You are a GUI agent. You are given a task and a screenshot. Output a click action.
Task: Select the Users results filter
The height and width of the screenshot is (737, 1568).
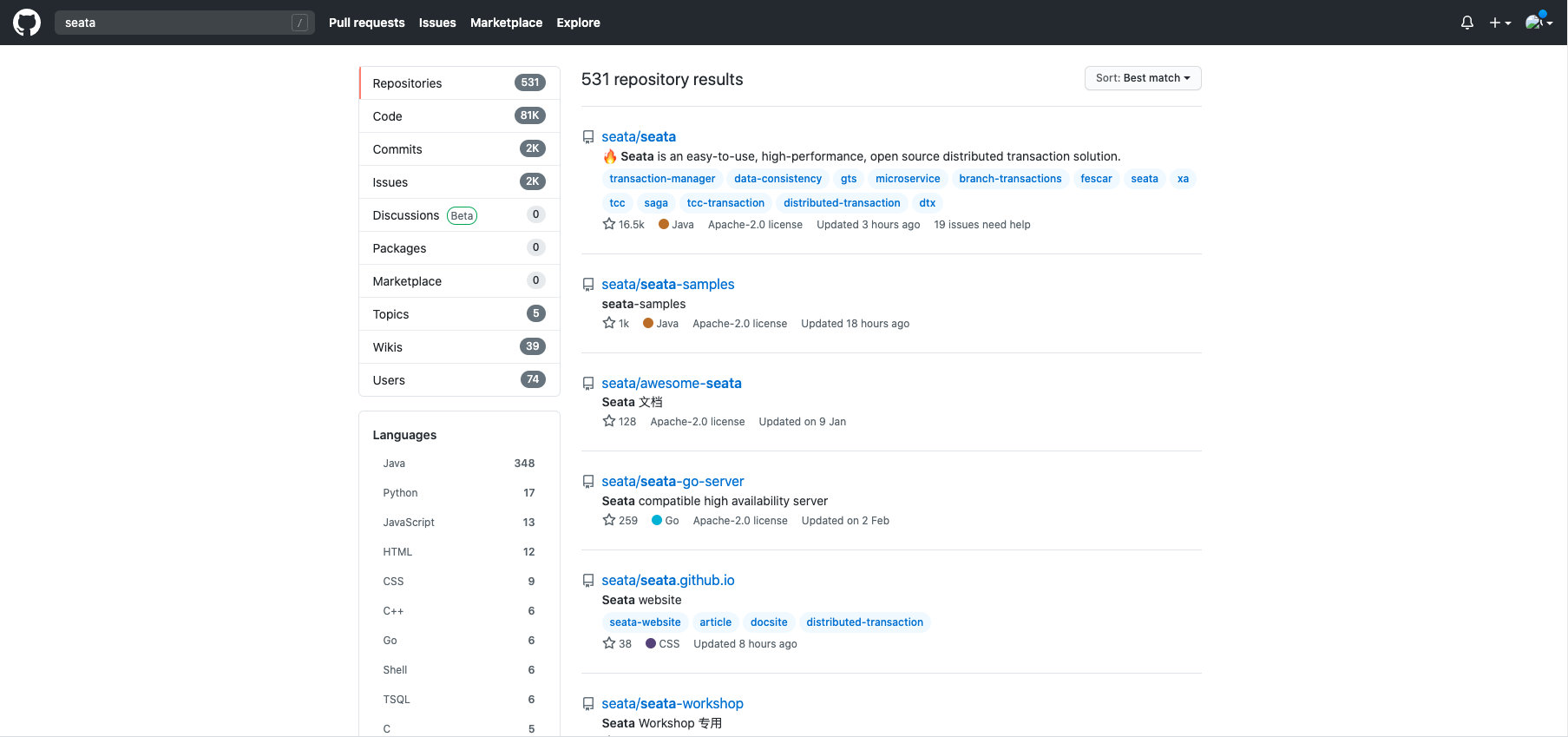point(459,380)
